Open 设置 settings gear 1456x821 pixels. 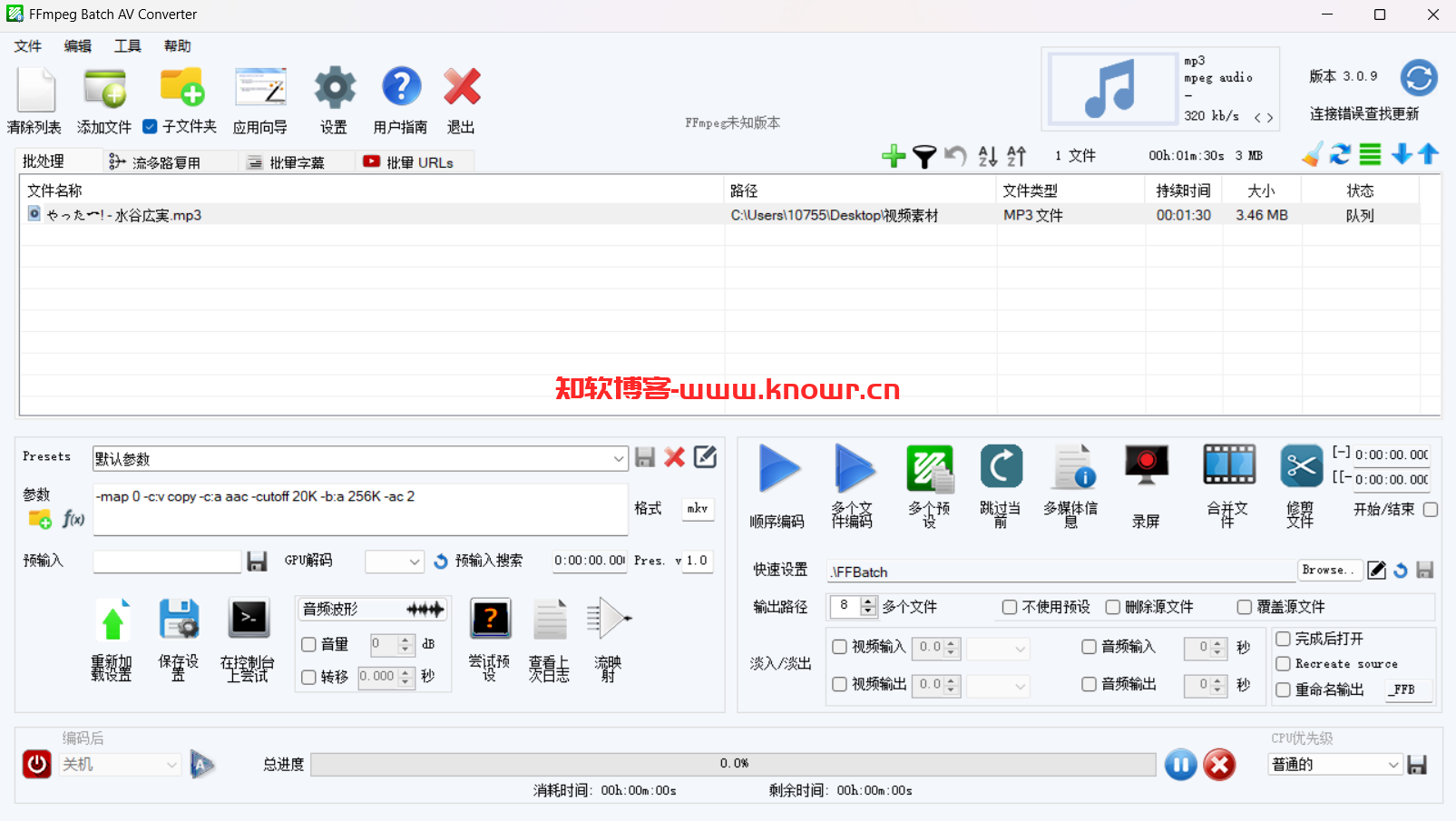[x=335, y=88]
